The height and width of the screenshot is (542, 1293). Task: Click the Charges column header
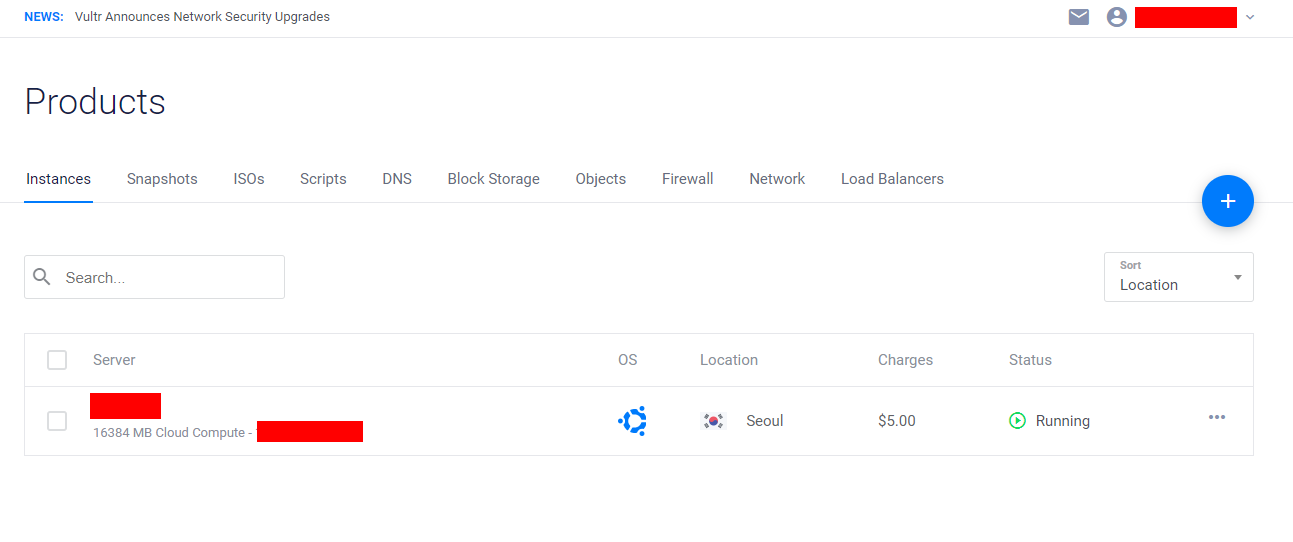click(905, 360)
